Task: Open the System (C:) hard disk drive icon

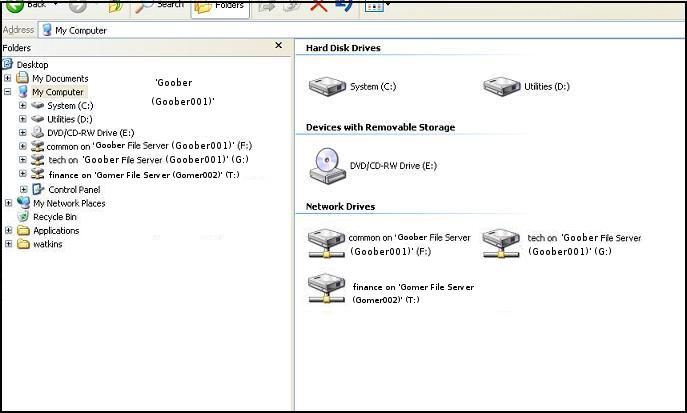Action: coord(327,86)
